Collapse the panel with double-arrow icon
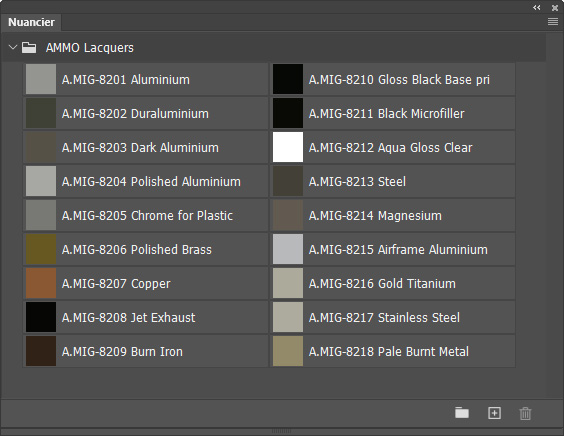 [537, 8]
